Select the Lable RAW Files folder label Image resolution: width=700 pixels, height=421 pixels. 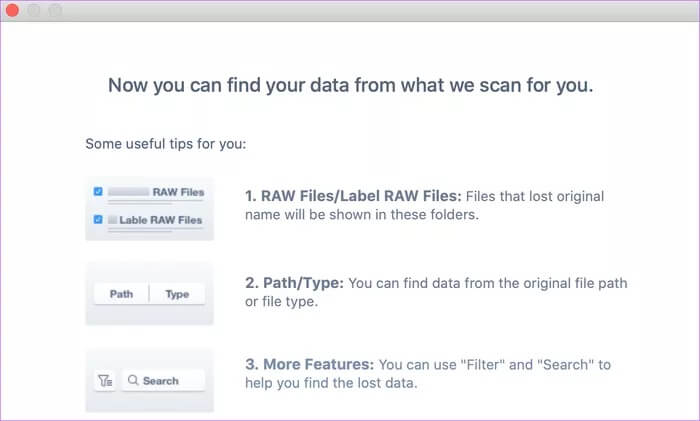click(161, 220)
